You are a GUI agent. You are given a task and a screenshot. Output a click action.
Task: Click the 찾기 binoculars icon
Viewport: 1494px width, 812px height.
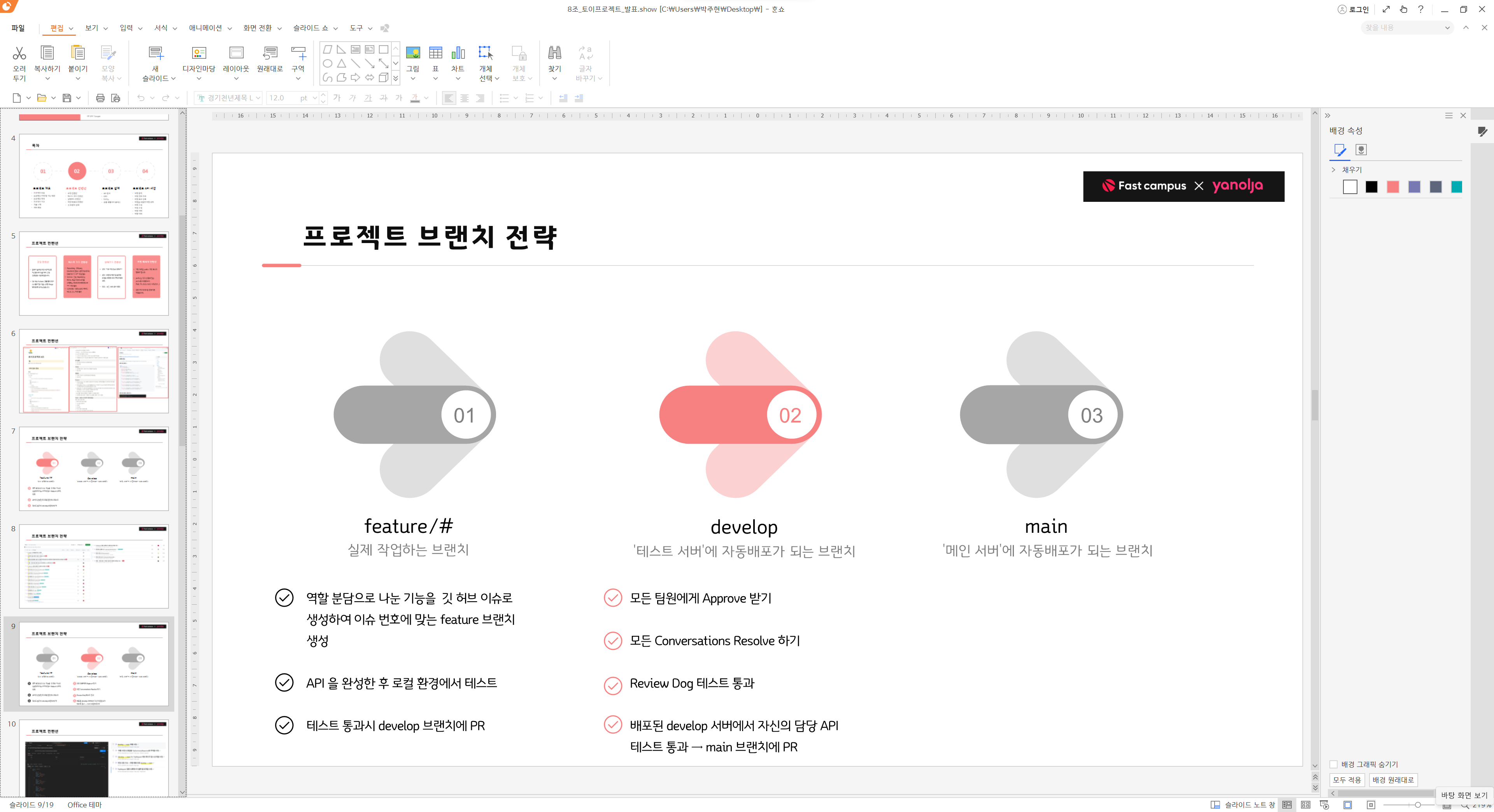tap(554, 53)
